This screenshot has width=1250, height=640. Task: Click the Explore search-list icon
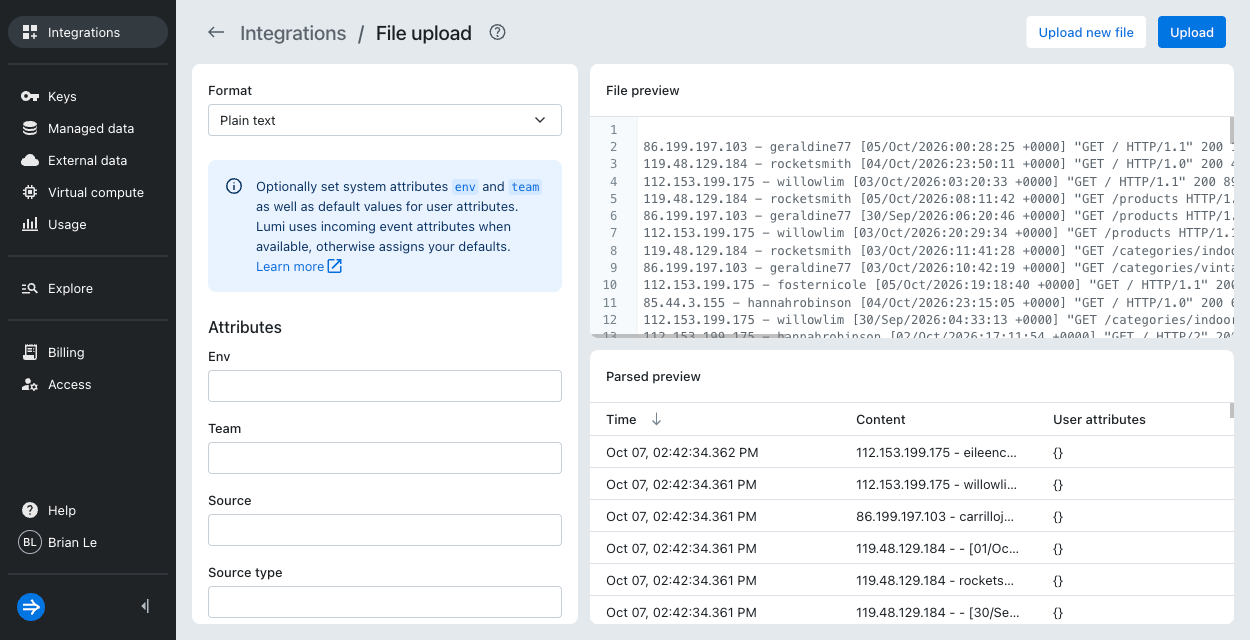click(30, 288)
